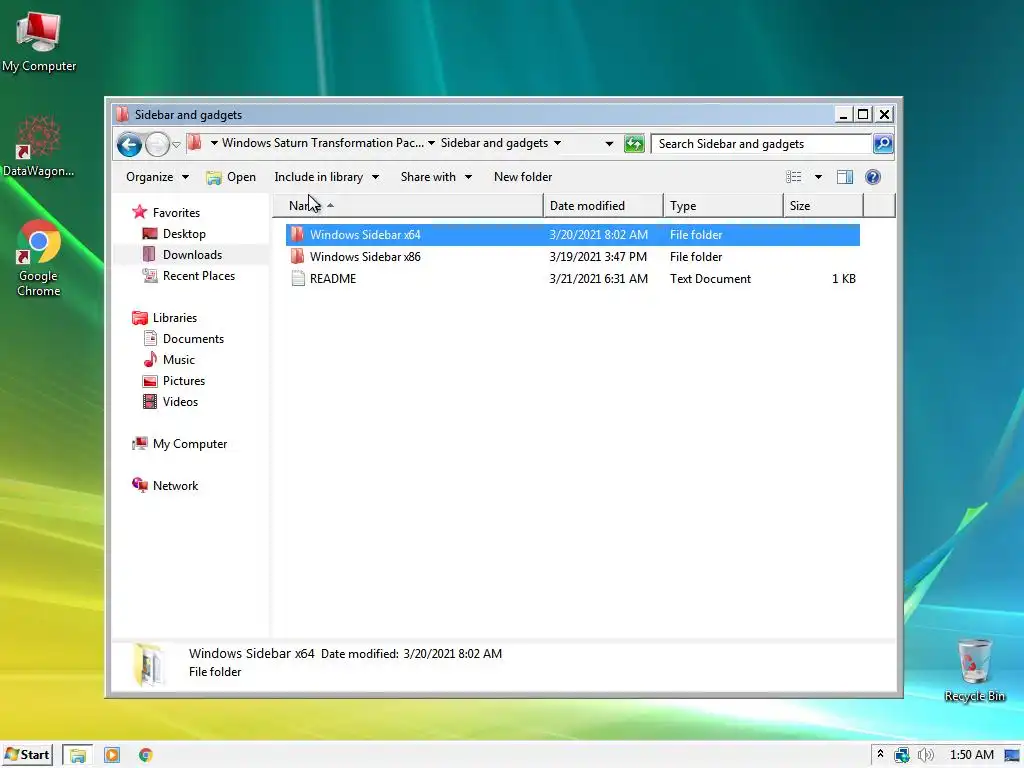1024x768 pixels.
Task: Open the view options dropdown arrow
Action: point(818,177)
